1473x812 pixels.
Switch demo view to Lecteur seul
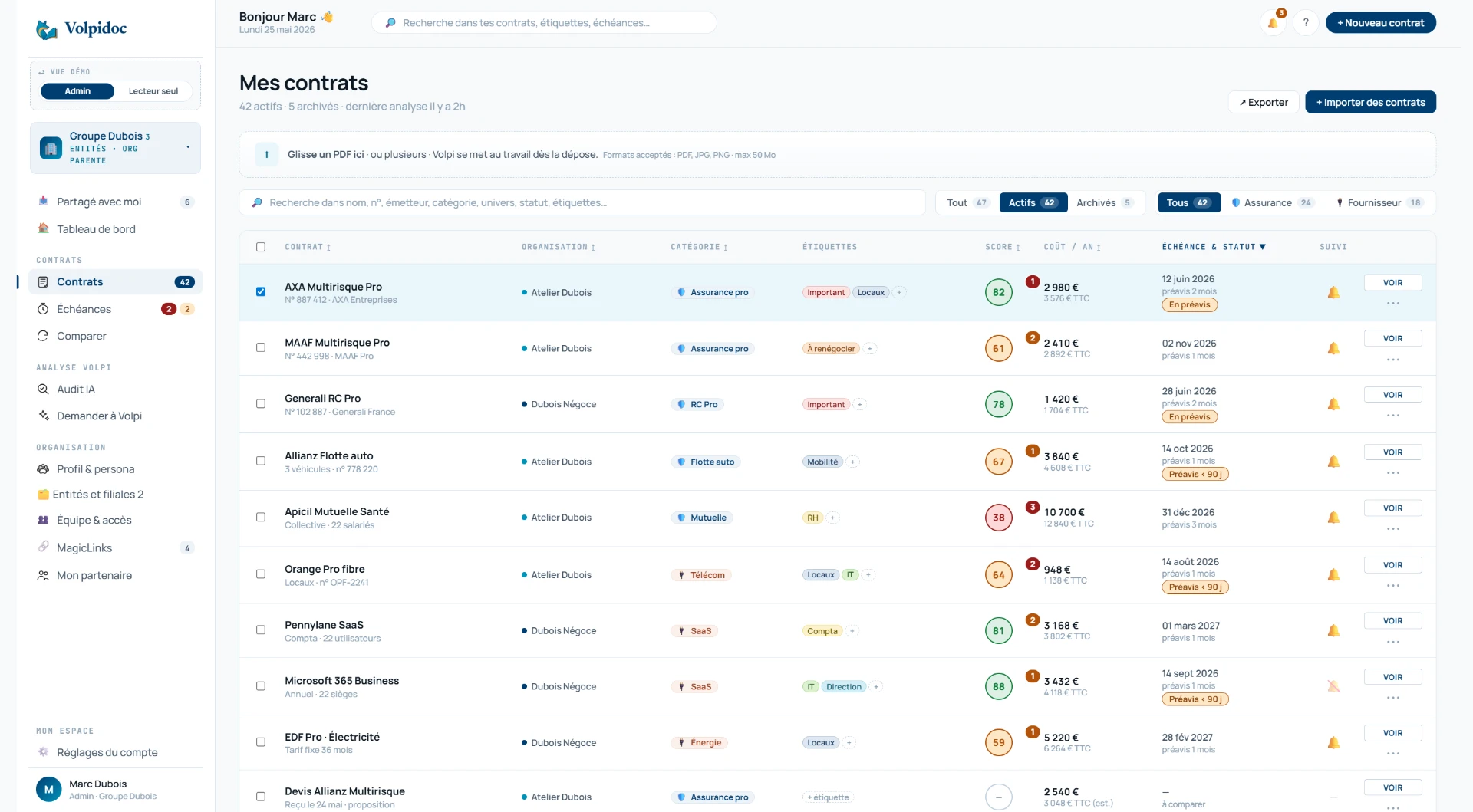(x=153, y=91)
